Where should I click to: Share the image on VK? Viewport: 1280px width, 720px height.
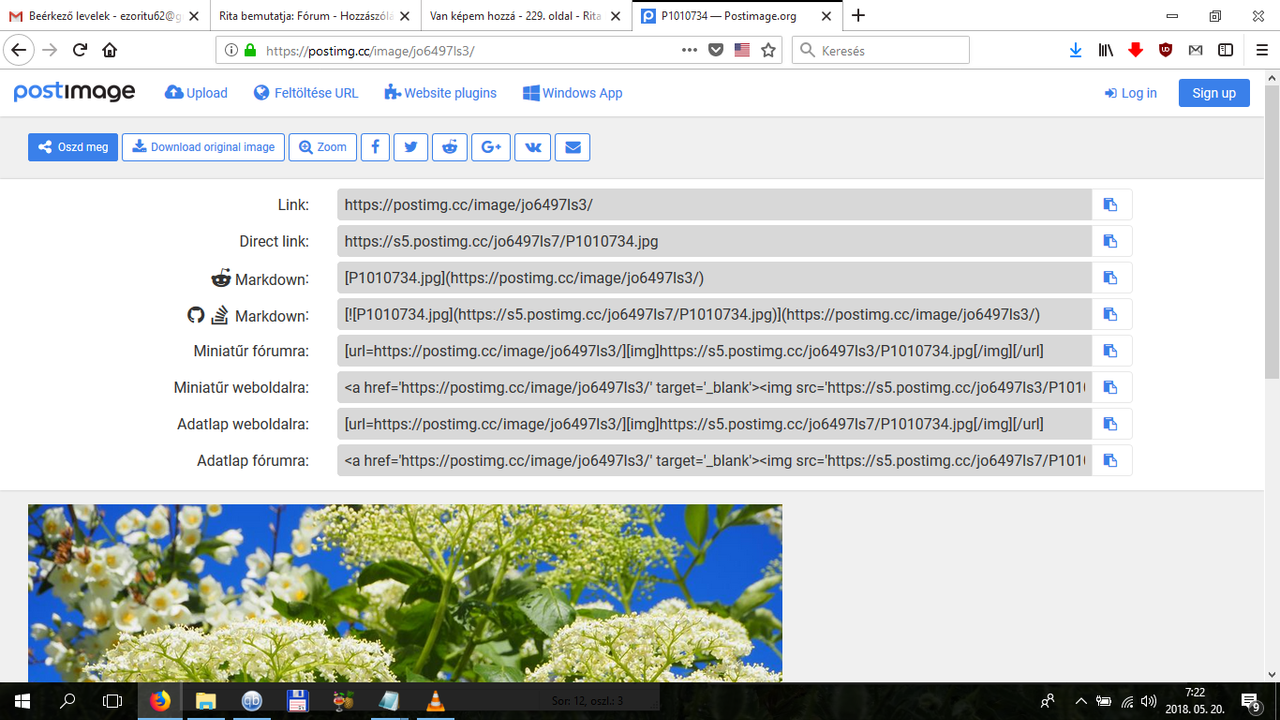point(532,147)
